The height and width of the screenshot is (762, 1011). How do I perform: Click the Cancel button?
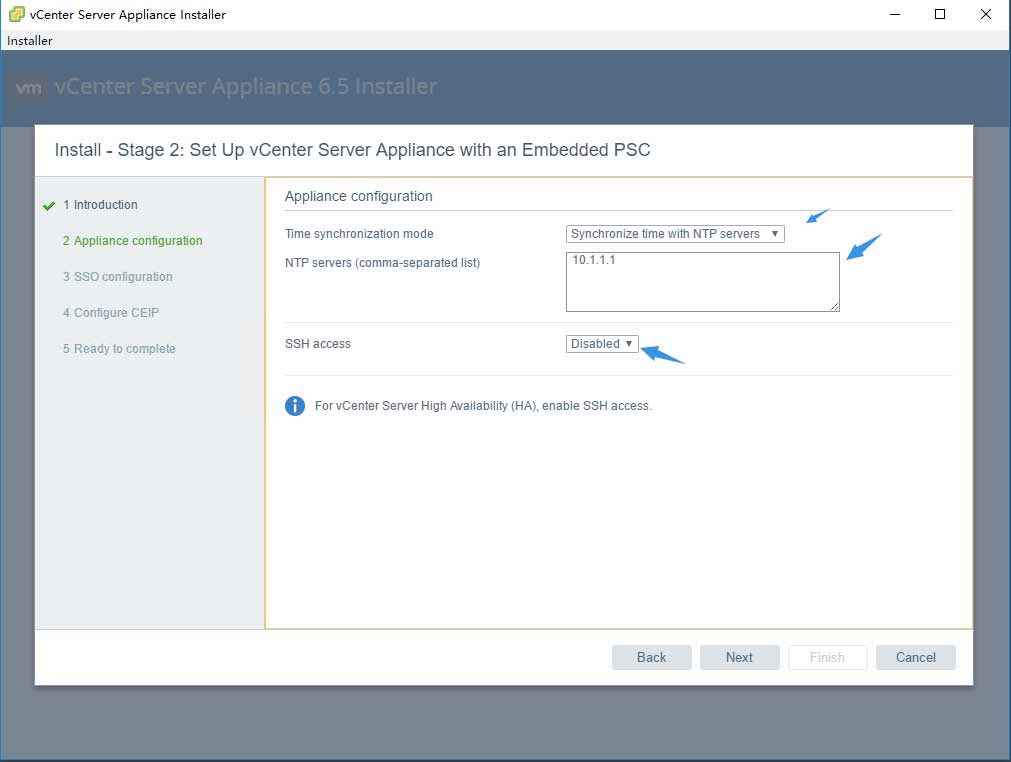pos(916,657)
